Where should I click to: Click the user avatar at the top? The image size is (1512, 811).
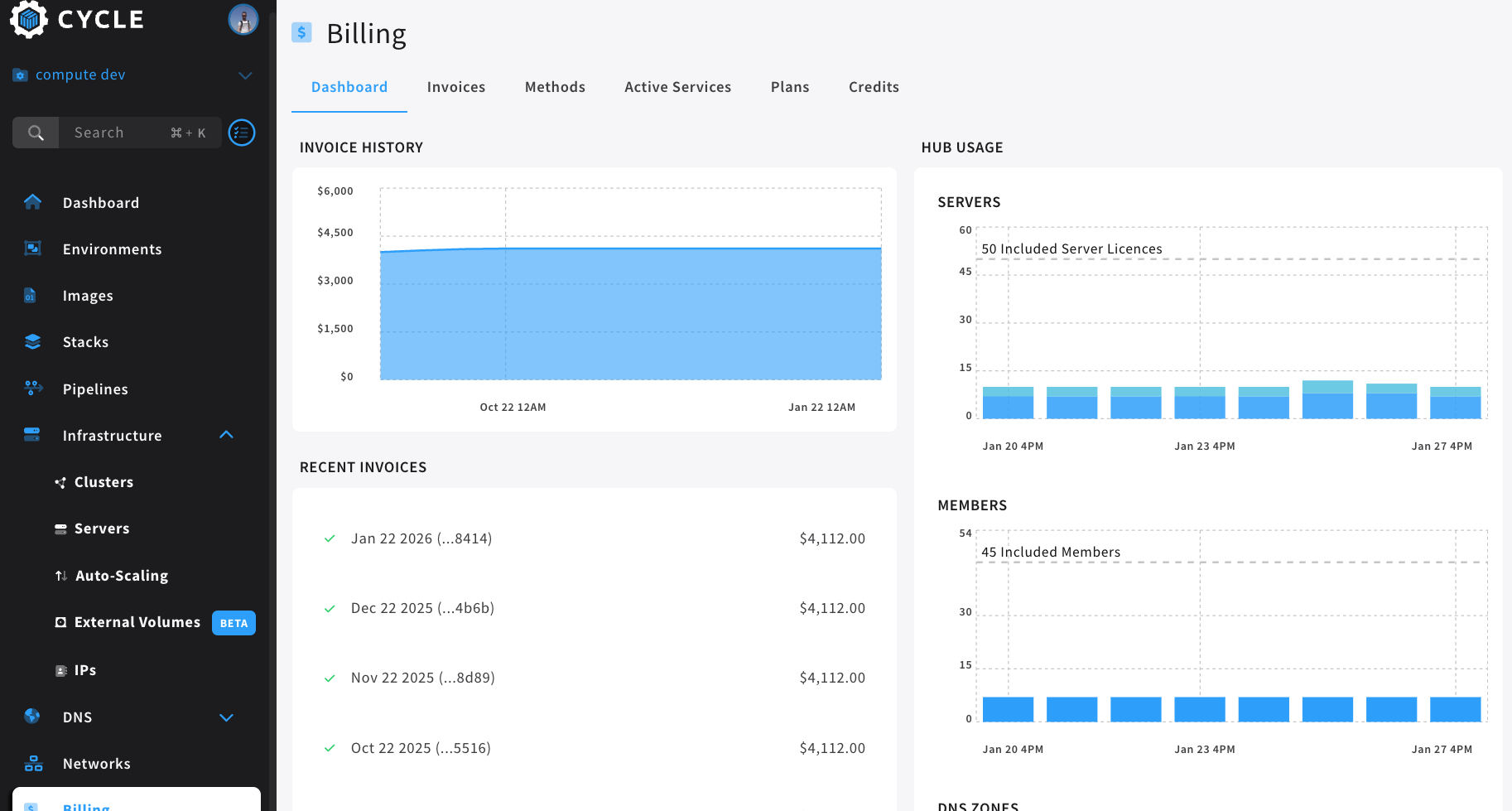pos(243,19)
